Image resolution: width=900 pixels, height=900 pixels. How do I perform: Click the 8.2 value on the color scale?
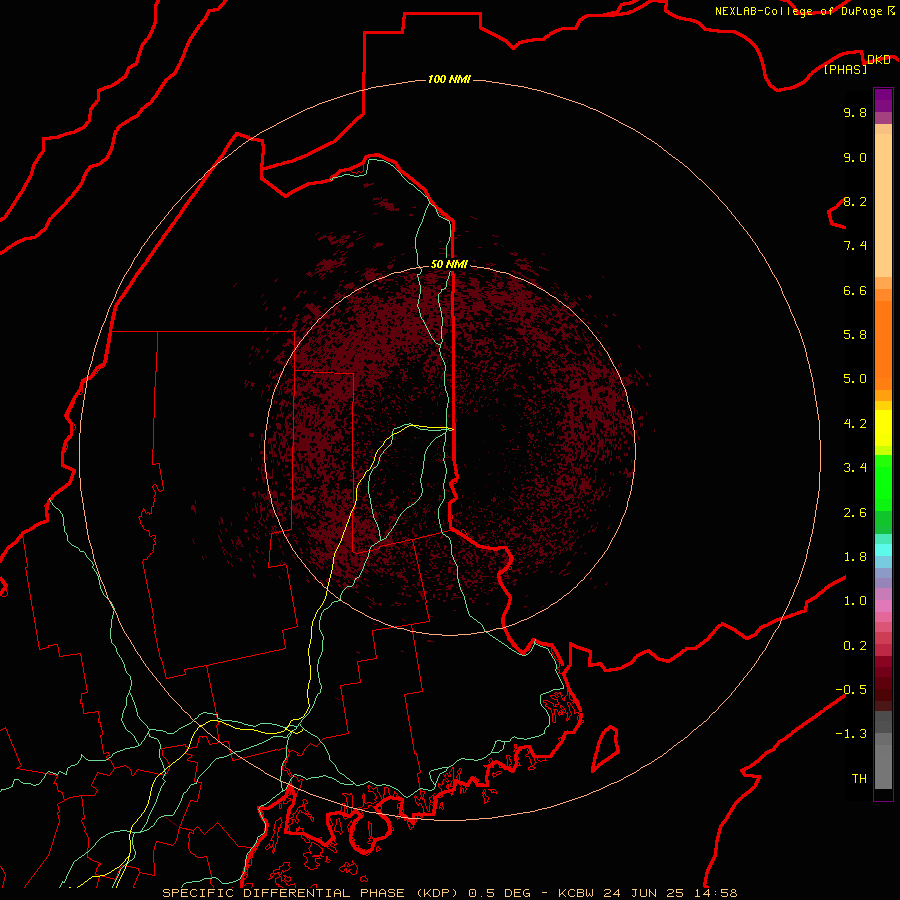point(855,201)
